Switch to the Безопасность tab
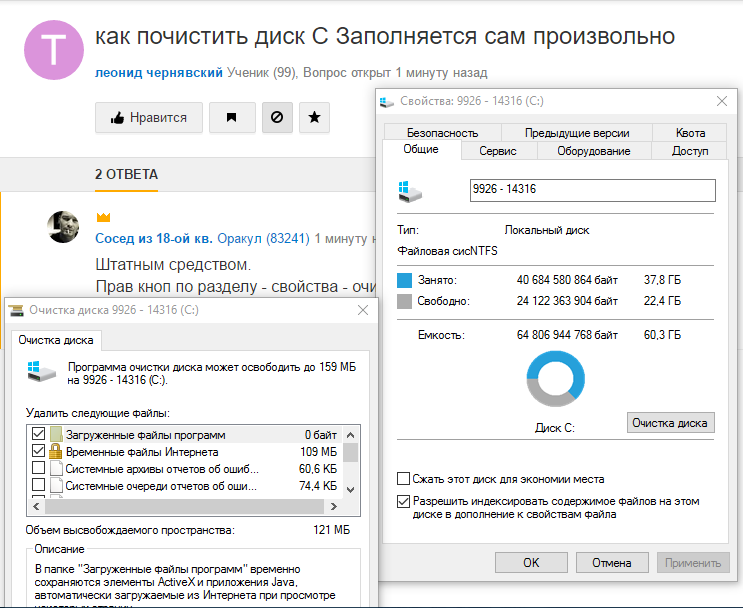The width and height of the screenshot is (743, 608). pos(443,133)
